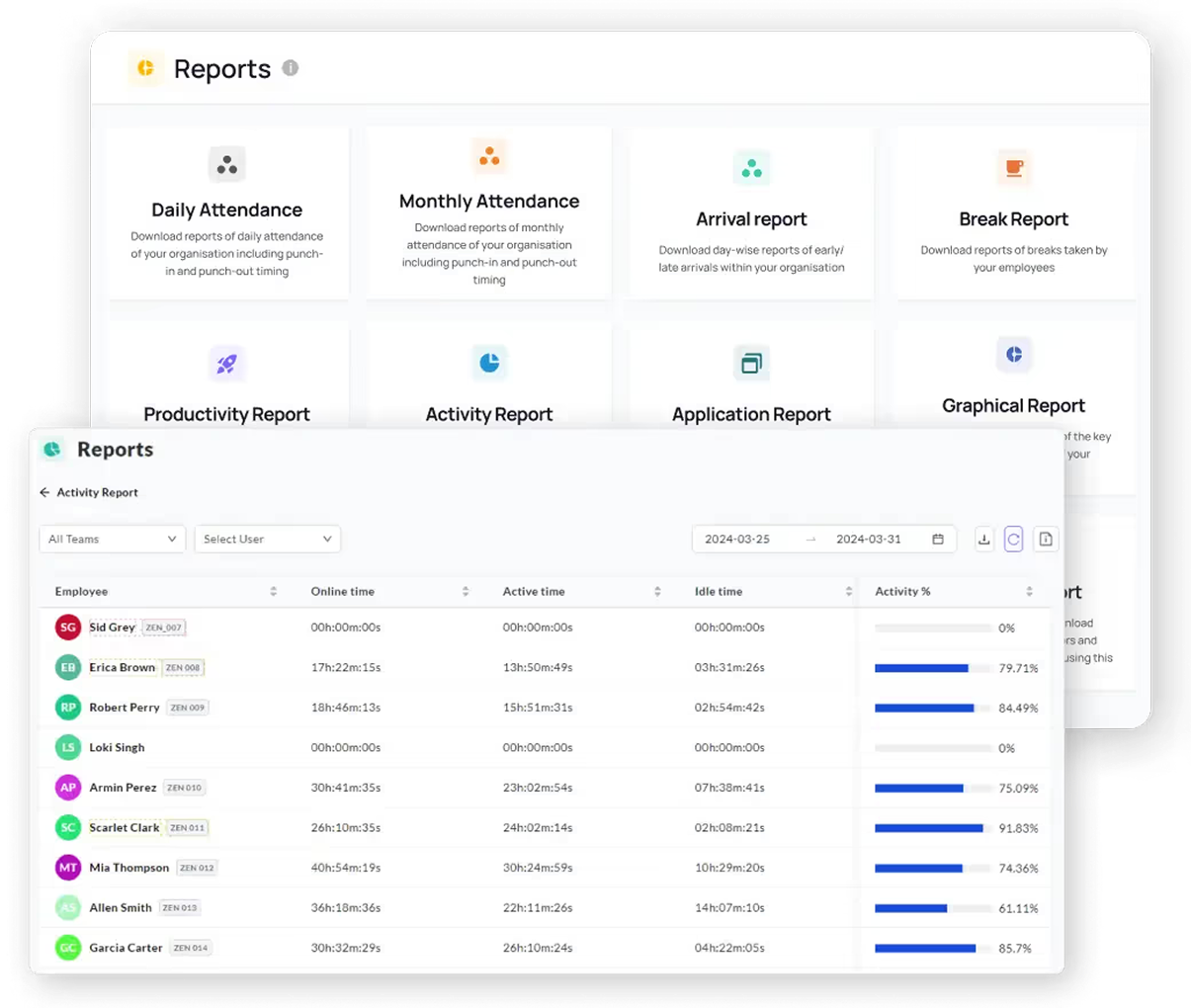1191x1008 pixels.
Task: Open the file info export icon
Action: (x=1046, y=539)
